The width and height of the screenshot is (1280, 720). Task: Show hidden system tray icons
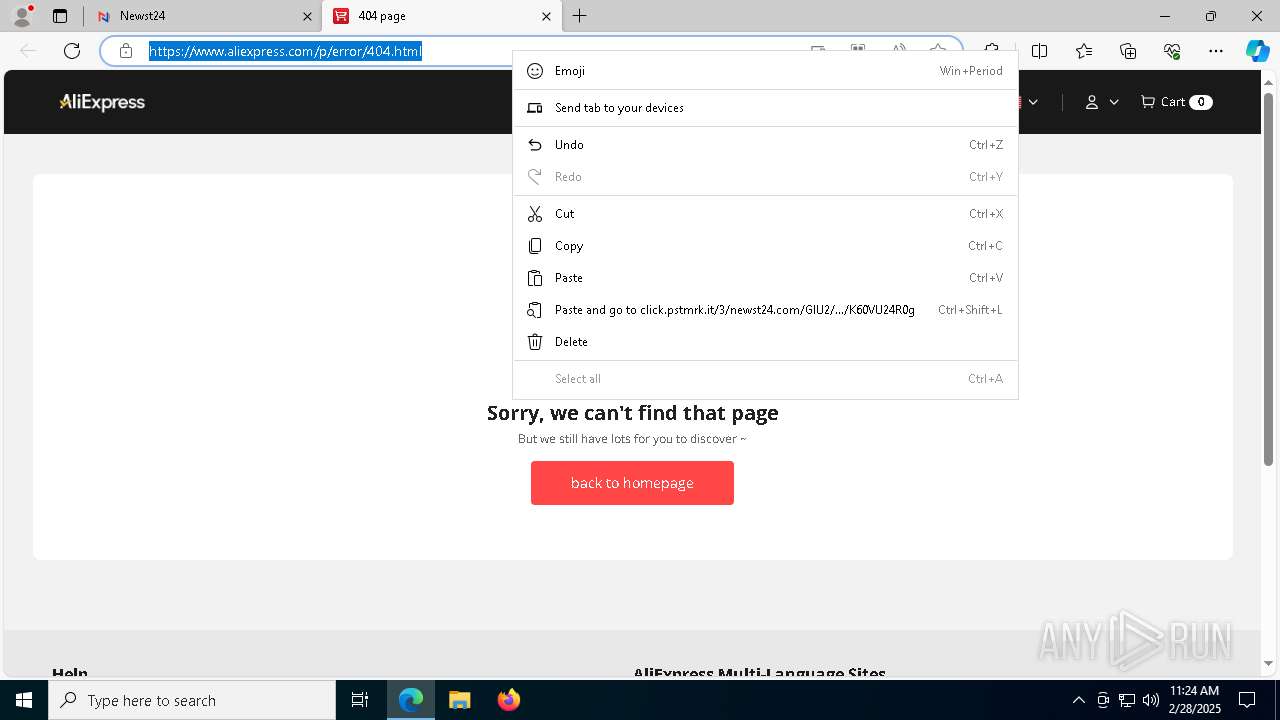coord(1078,700)
